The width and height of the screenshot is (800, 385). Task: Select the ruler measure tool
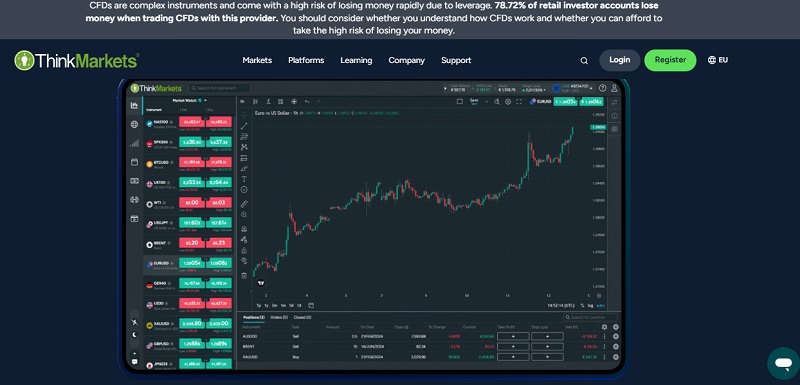[244, 204]
